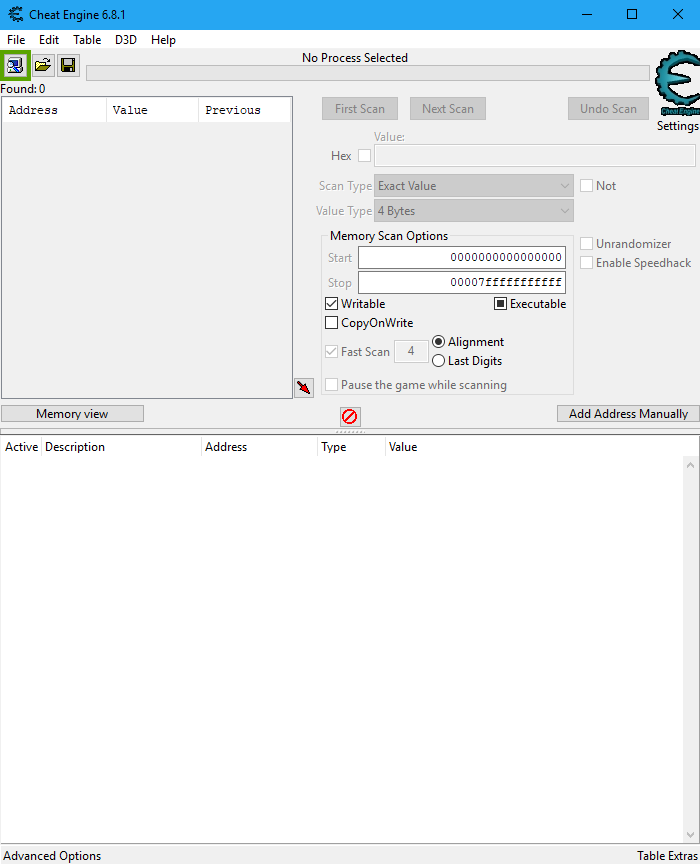Open the Edit menu
This screenshot has height=864, width=700.
(x=49, y=40)
